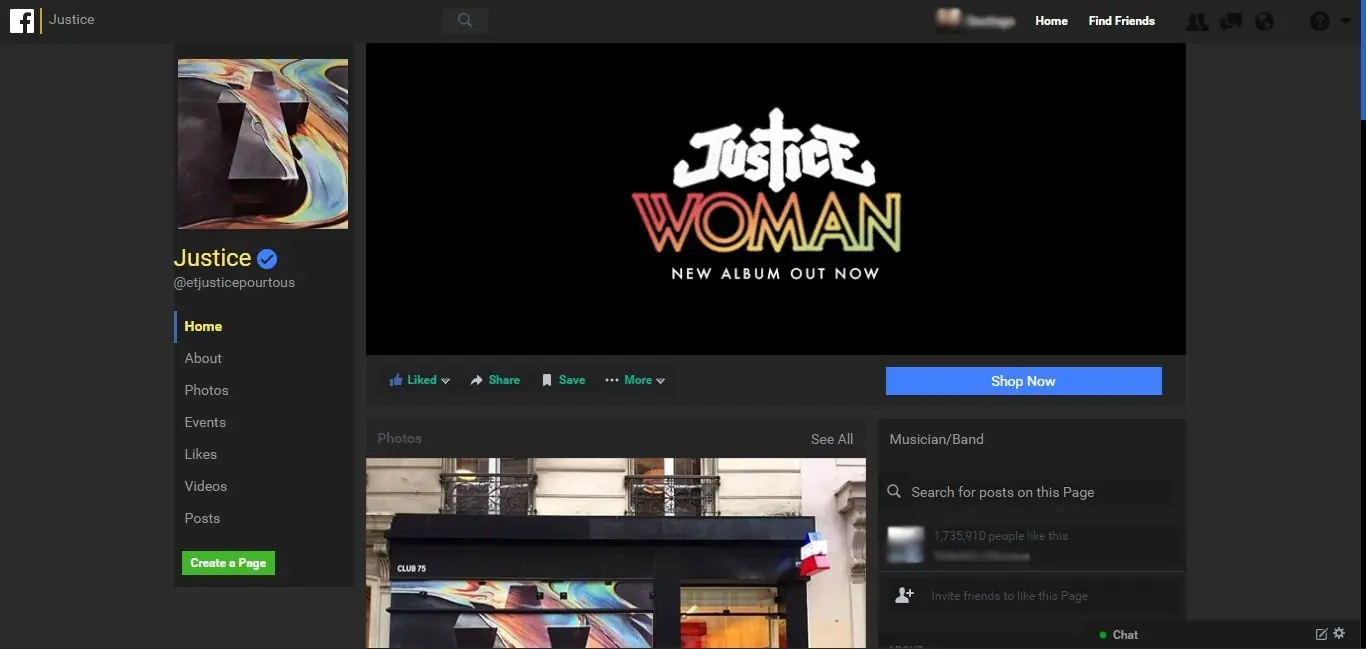Screen dimensions: 1366x649
Task: Select Home in page sidebar
Action: coord(203,327)
